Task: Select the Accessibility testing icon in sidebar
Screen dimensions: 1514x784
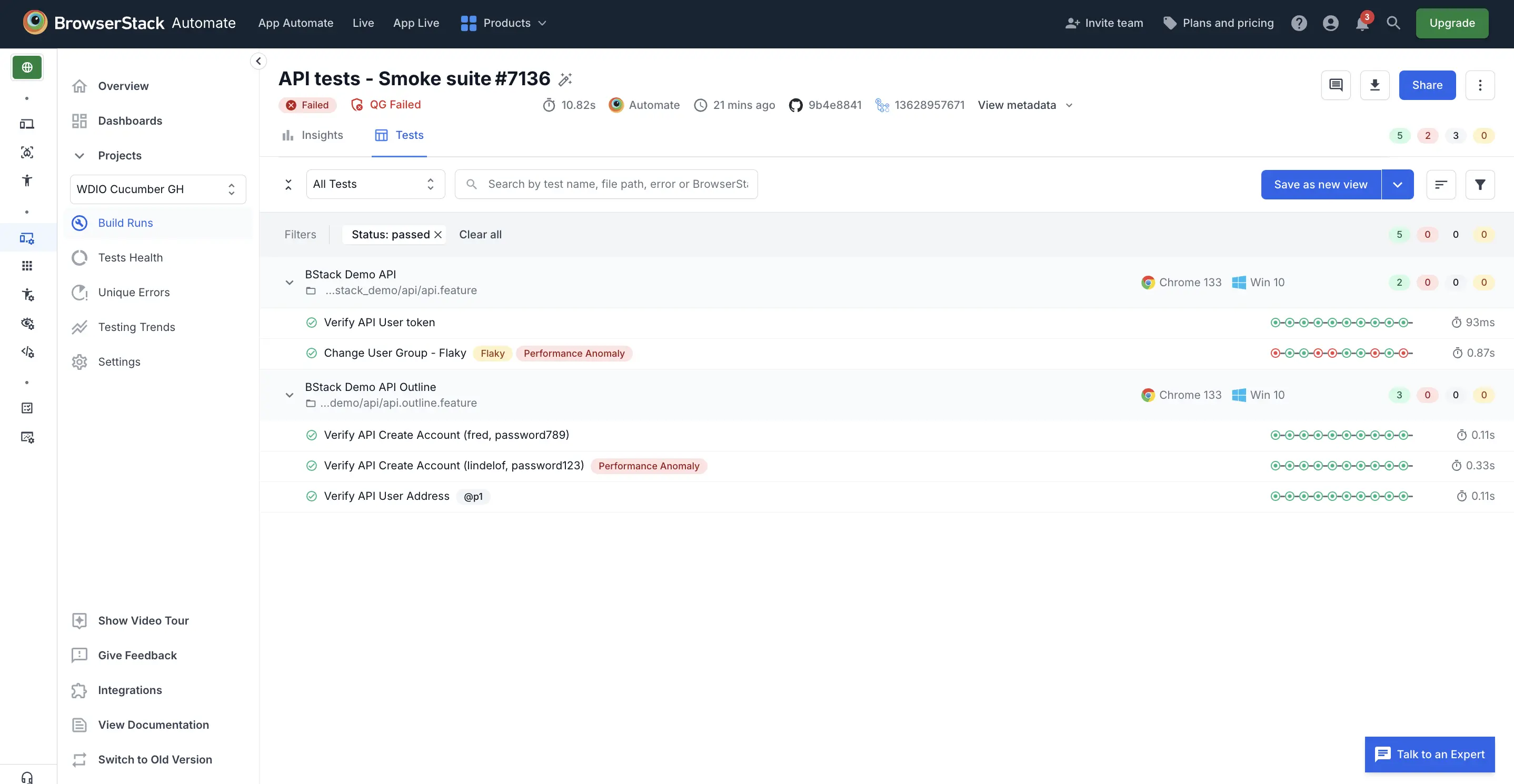Action: point(26,180)
